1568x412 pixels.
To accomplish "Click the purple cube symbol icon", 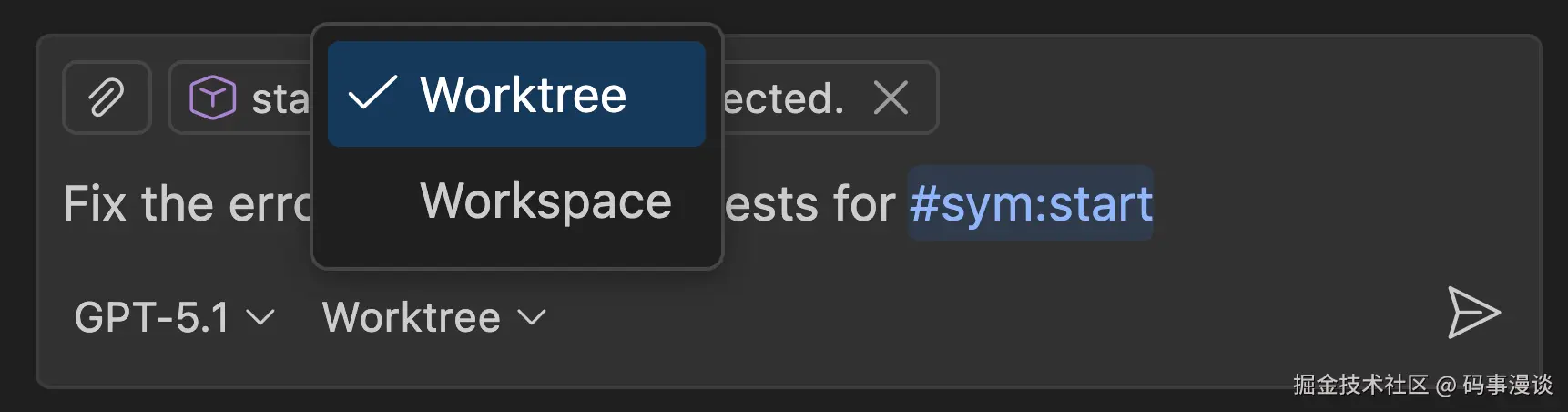I will pos(212,98).
